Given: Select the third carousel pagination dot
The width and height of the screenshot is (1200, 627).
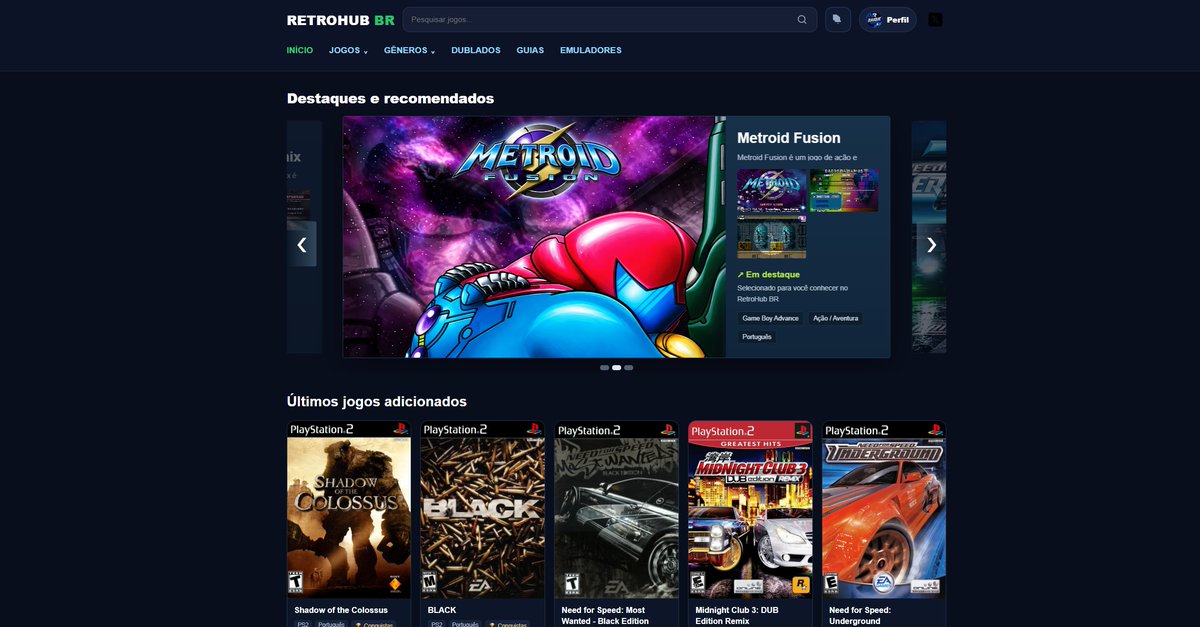Looking at the screenshot, I should pos(629,368).
